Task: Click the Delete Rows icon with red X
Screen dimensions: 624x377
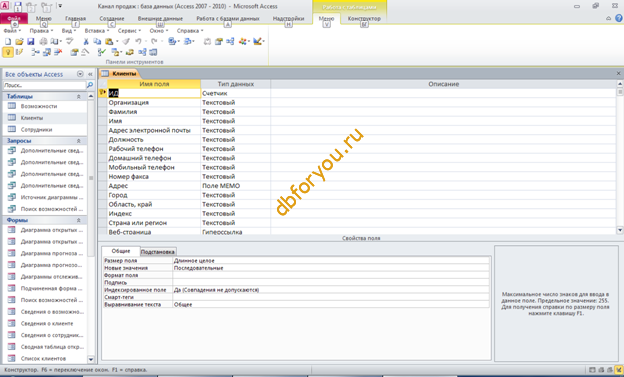Action: point(58,52)
